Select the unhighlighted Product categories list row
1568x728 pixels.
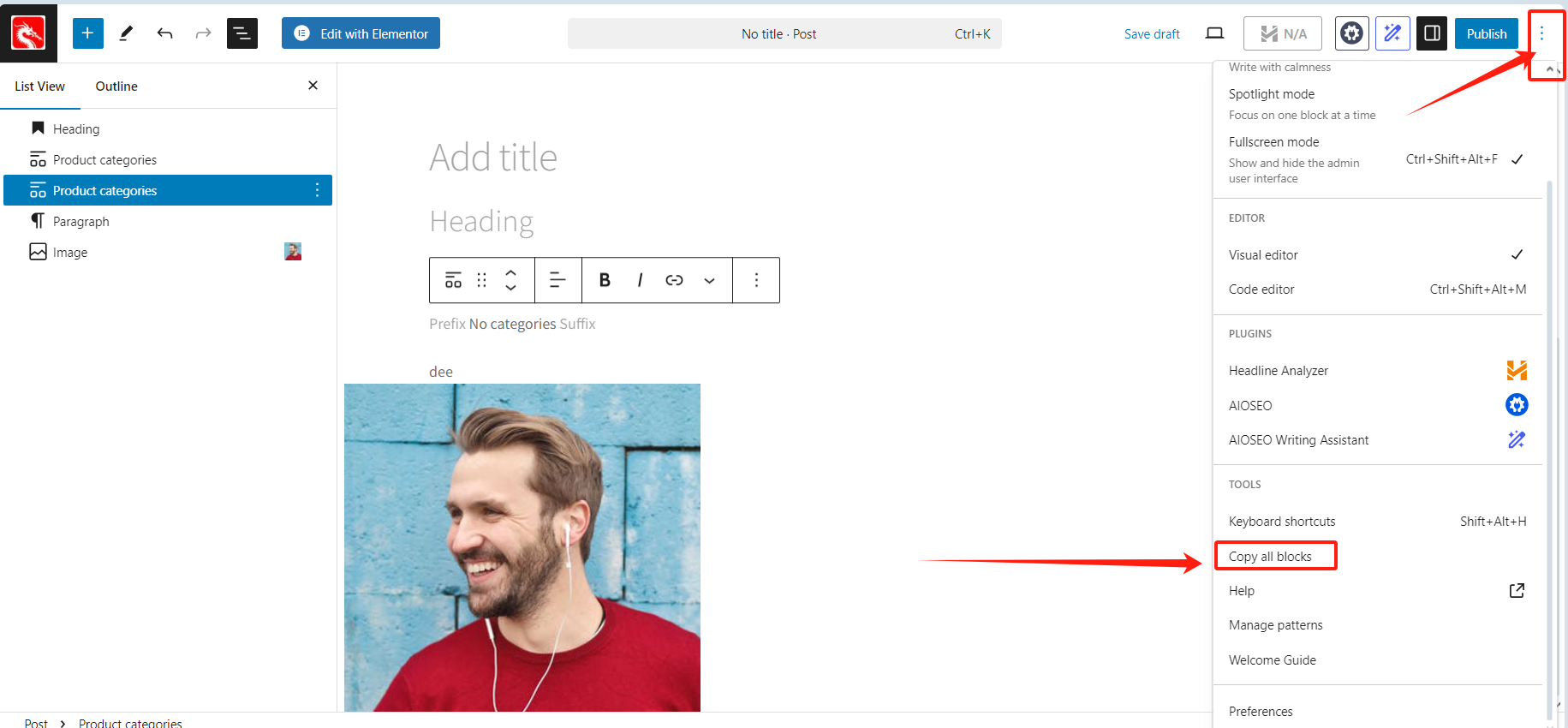point(168,159)
